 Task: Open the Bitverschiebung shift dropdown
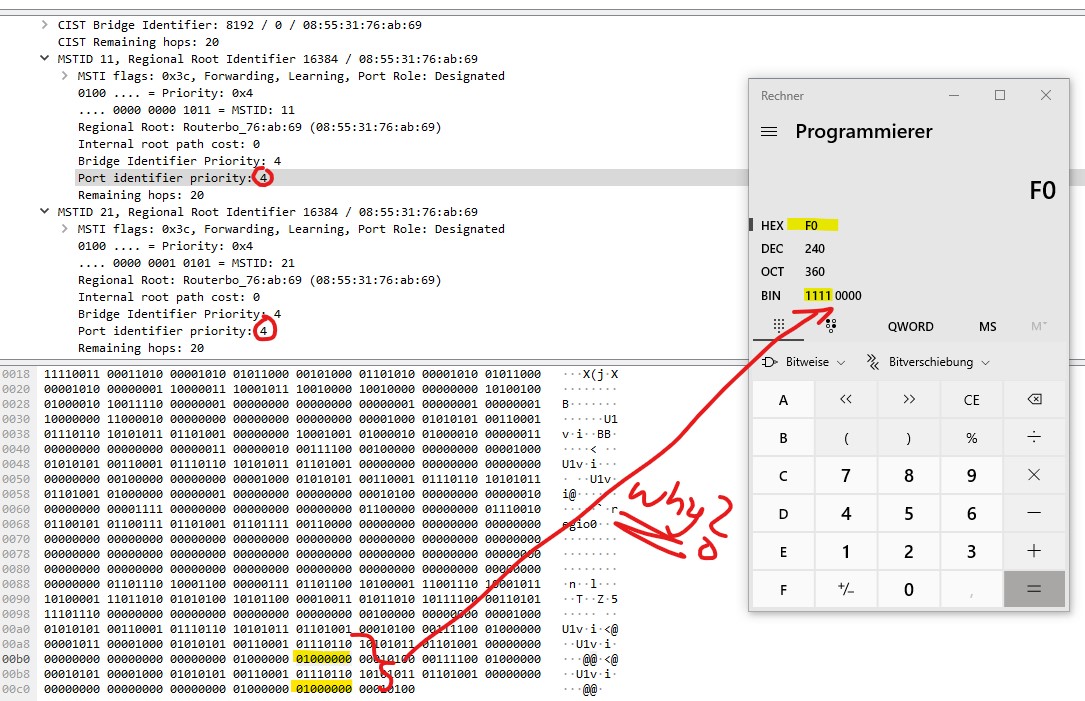click(929, 362)
